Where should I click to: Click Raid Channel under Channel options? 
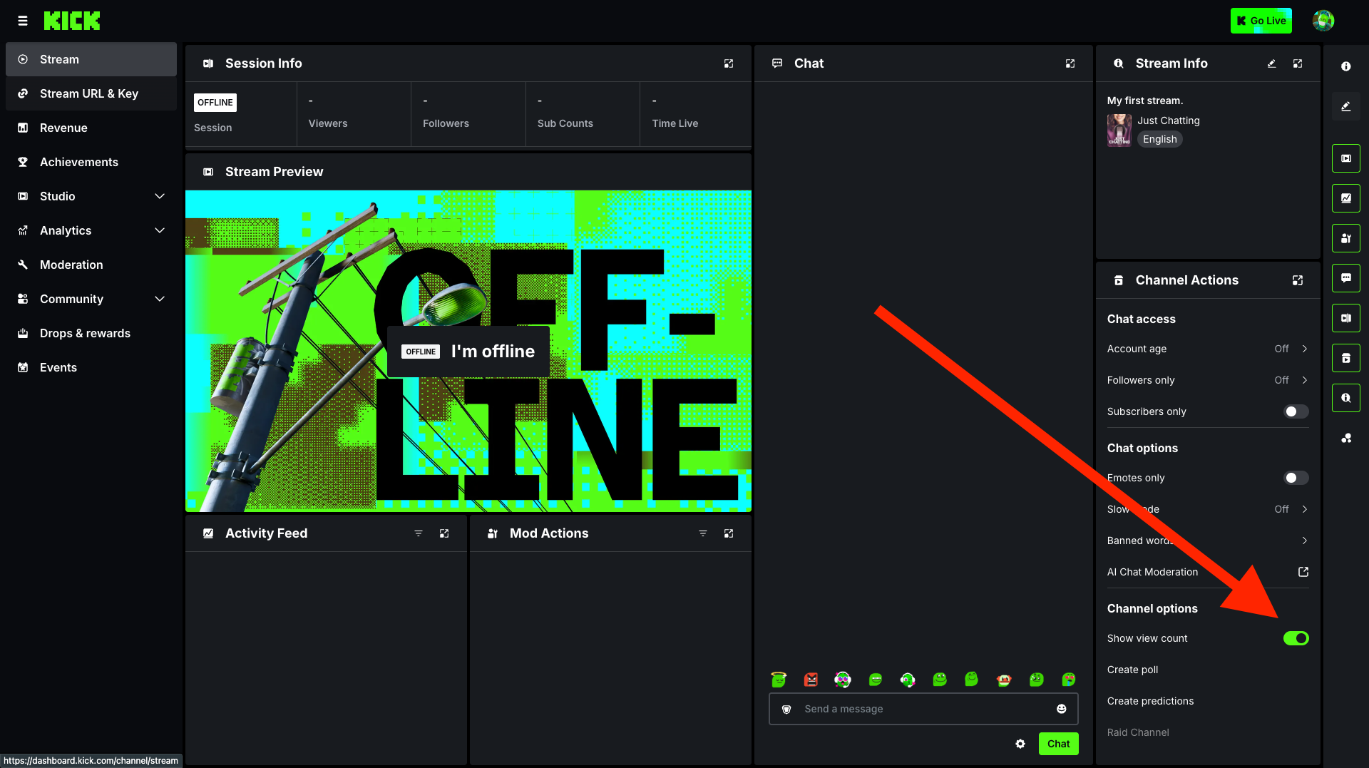click(1138, 733)
